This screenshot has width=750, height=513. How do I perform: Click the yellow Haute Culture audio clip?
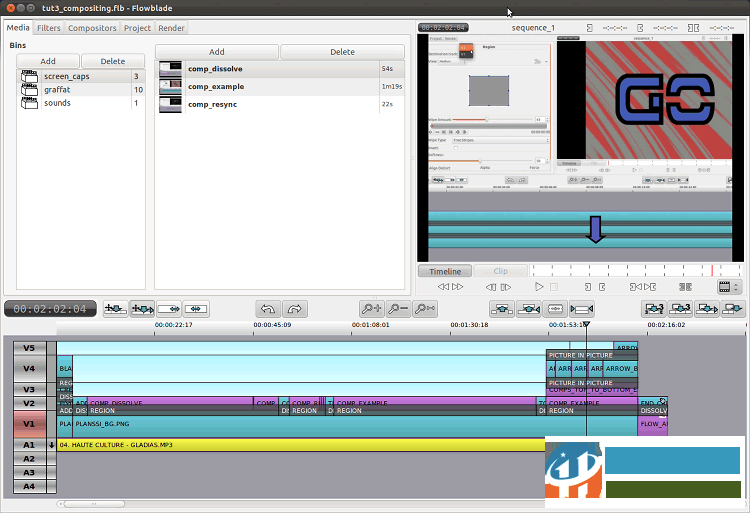coord(300,444)
